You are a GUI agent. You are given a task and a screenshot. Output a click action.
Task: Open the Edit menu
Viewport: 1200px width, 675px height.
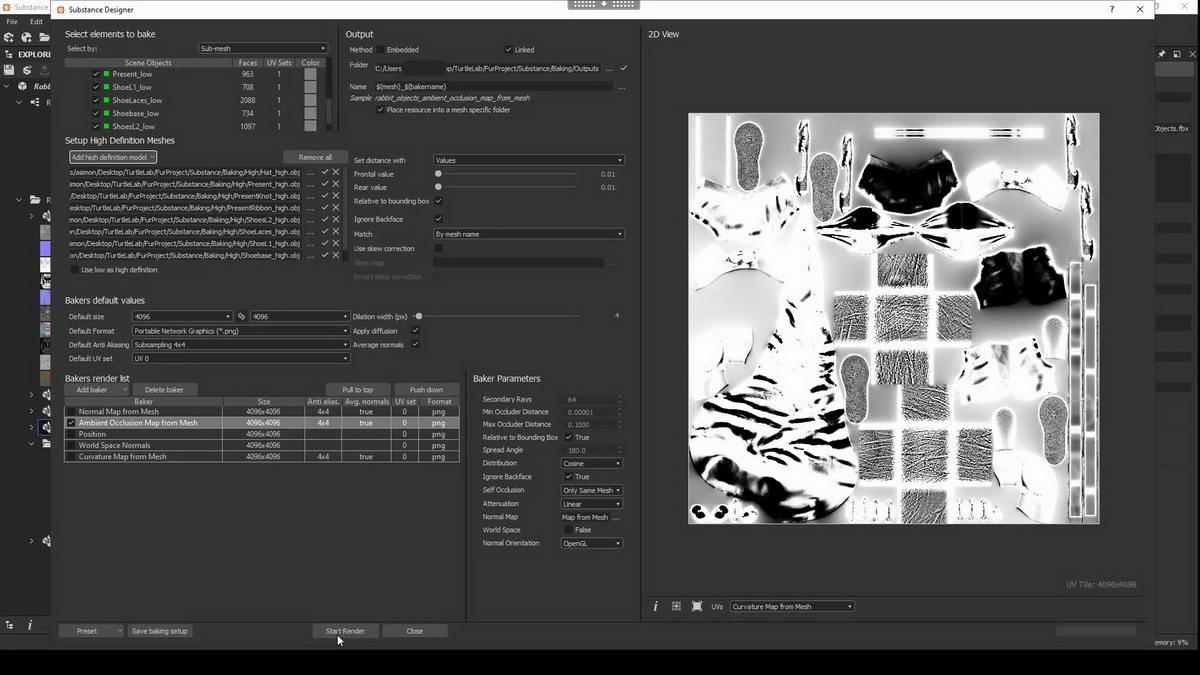point(36,21)
